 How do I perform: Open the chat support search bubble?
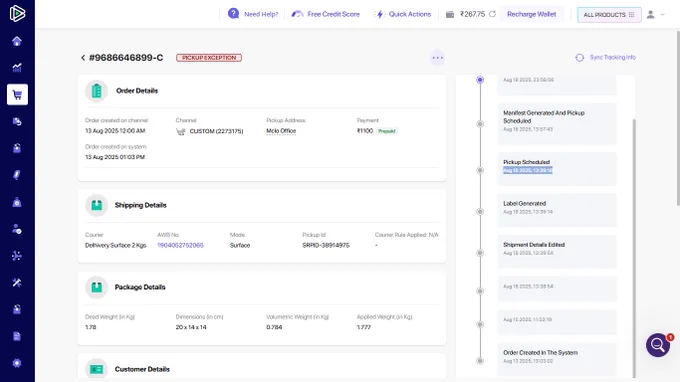pos(658,345)
